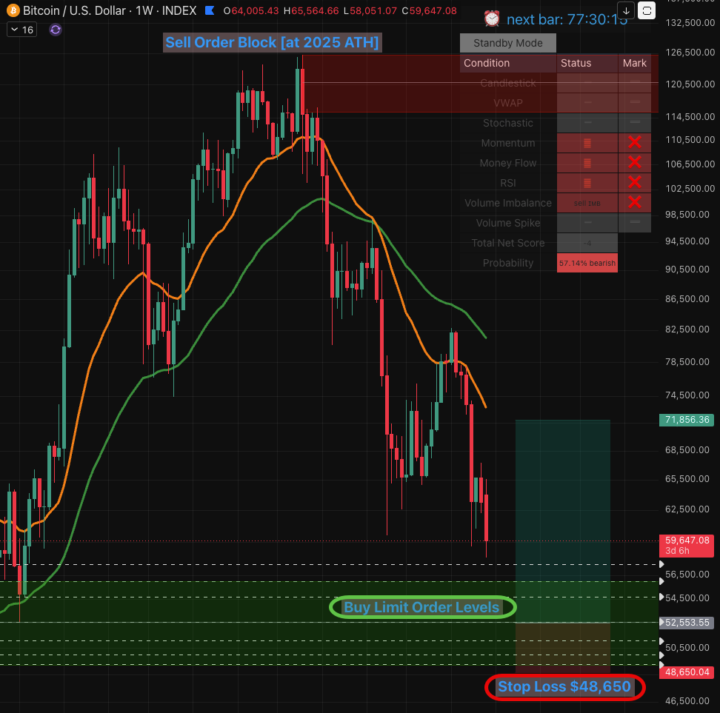Image resolution: width=720 pixels, height=713 pixels.
Task: Click the 78,500.00 price scale label
Action: coord(687,362)
